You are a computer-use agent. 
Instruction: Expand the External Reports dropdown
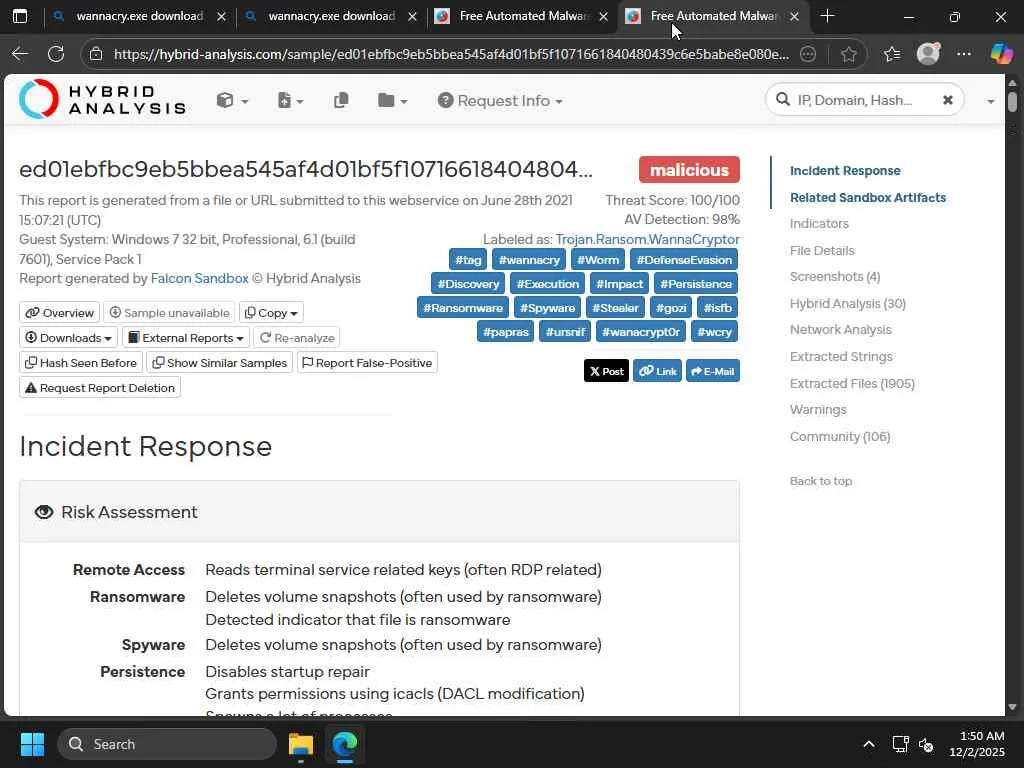point(186,338)
